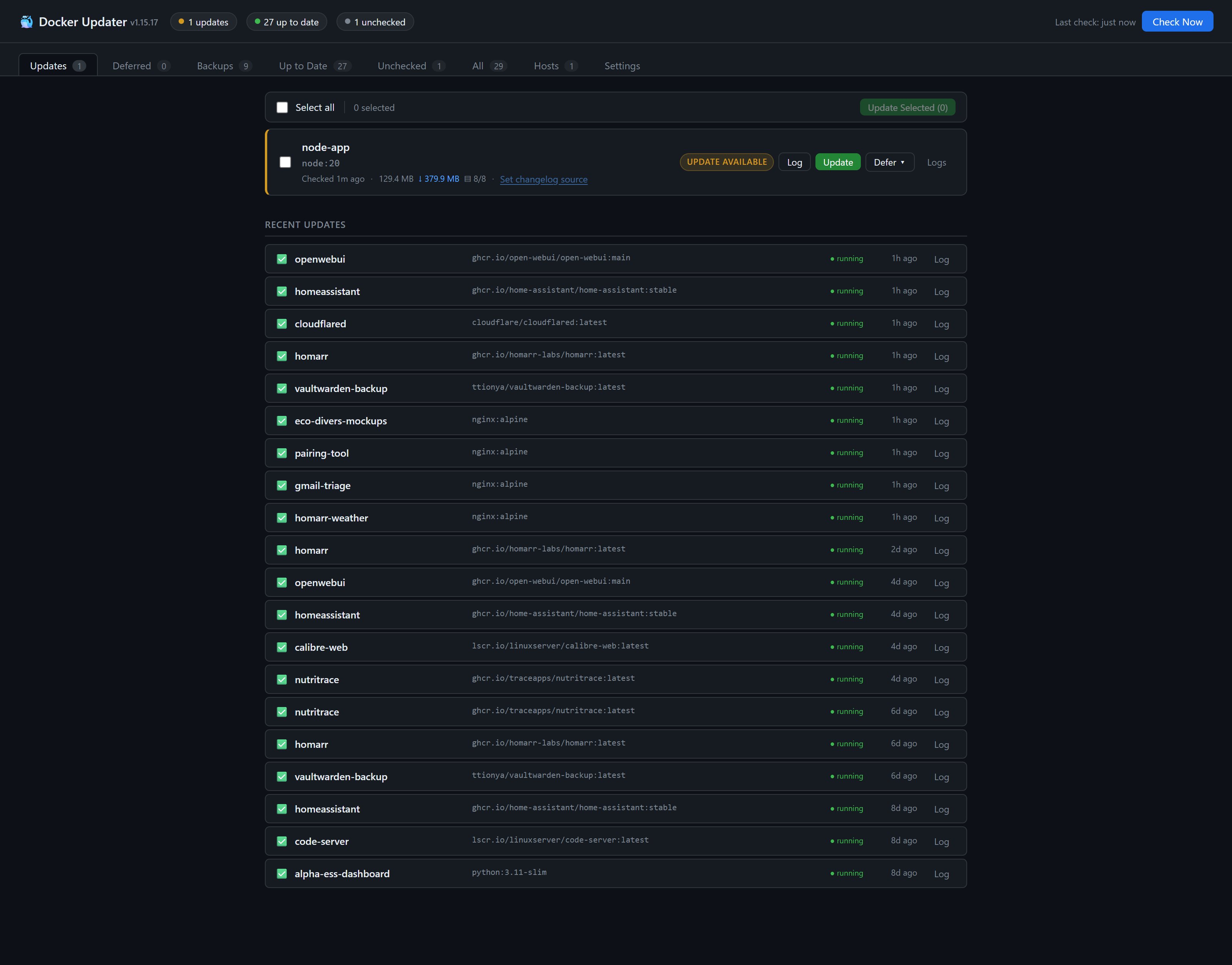Click green check icon on pairing-tool row
The width and height of the screenshot is (1232, 965).
point(282,453)
